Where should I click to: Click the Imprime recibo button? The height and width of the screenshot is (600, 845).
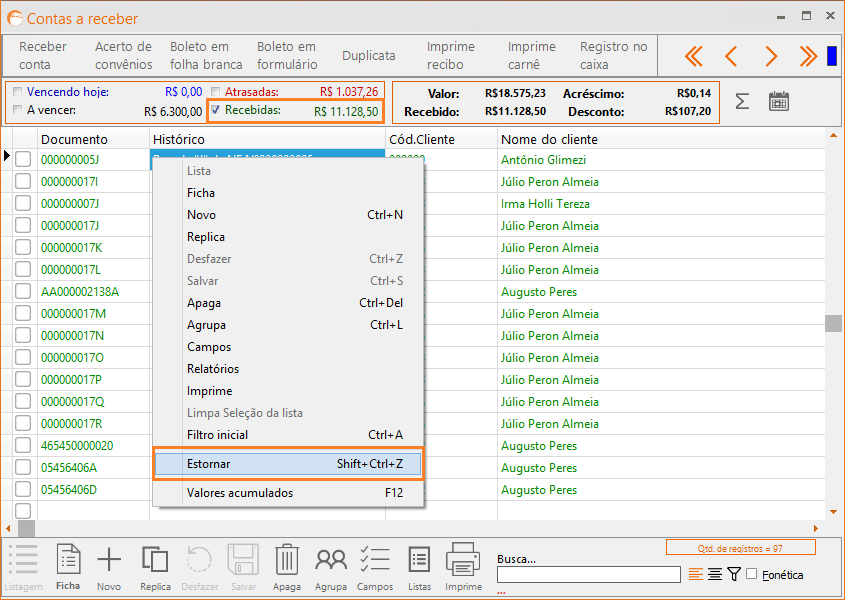(x=451, y=56)
